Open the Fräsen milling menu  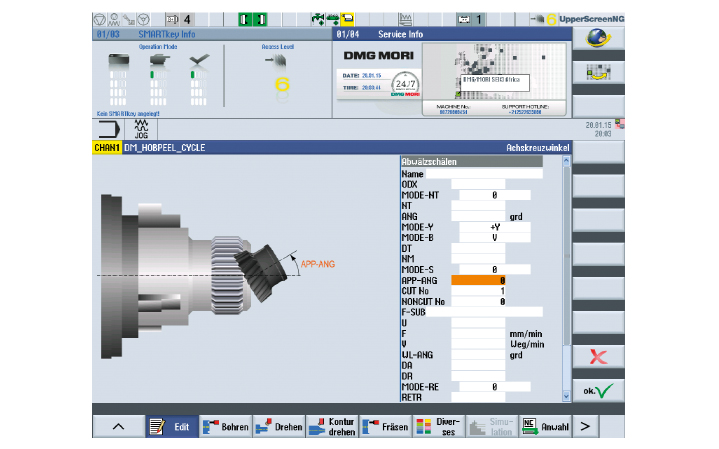tap(384, 427)
